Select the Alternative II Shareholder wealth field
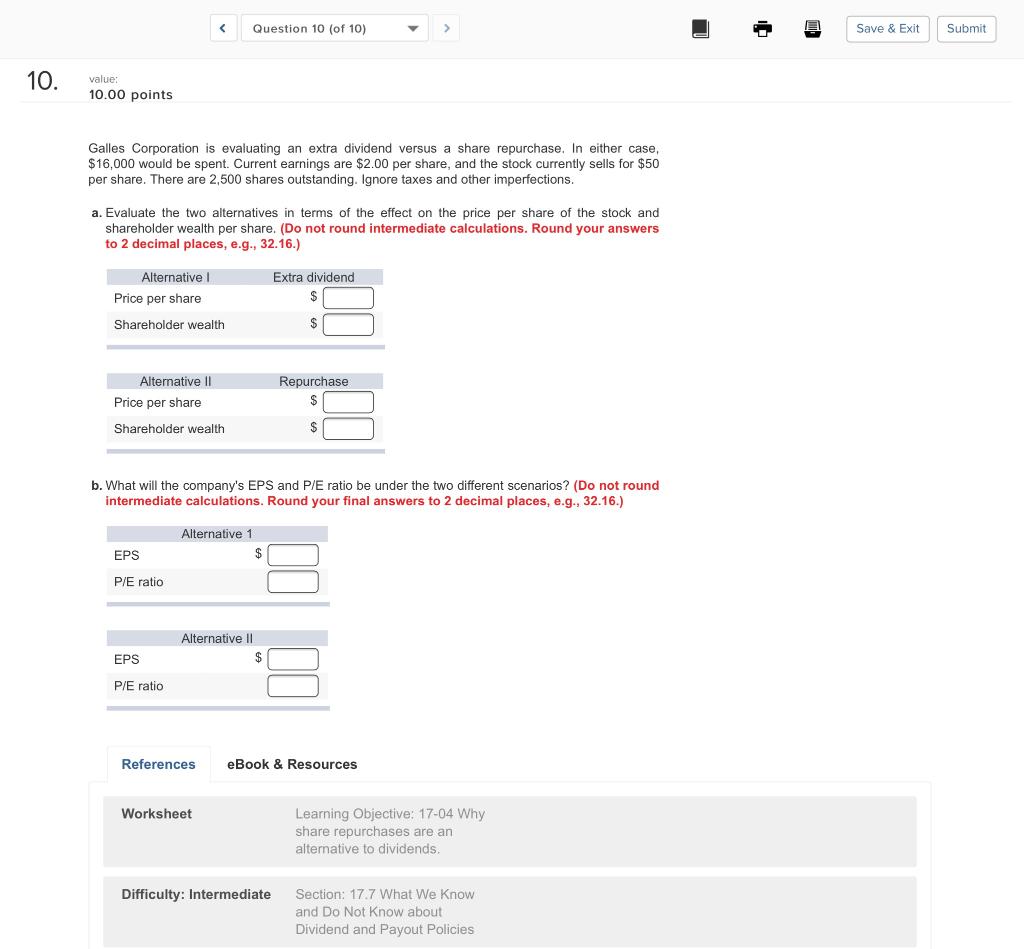1024x949 pixels. click(348, 428)
